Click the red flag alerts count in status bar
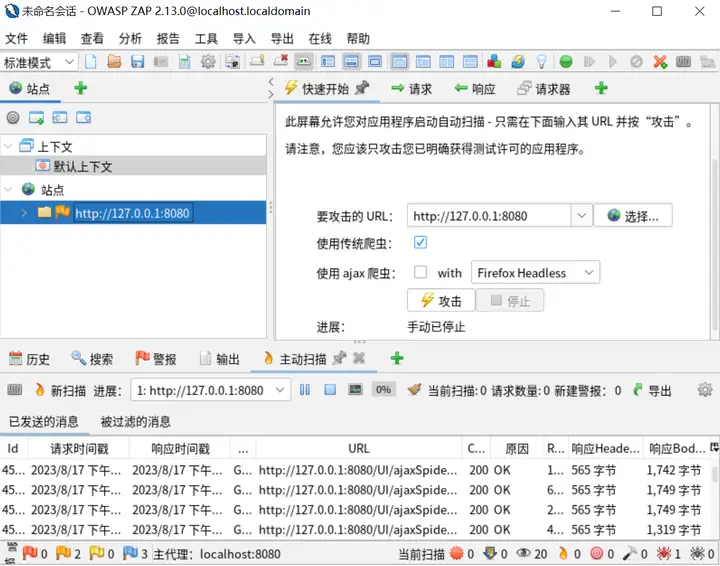The image size is (720, 566). 34,554
